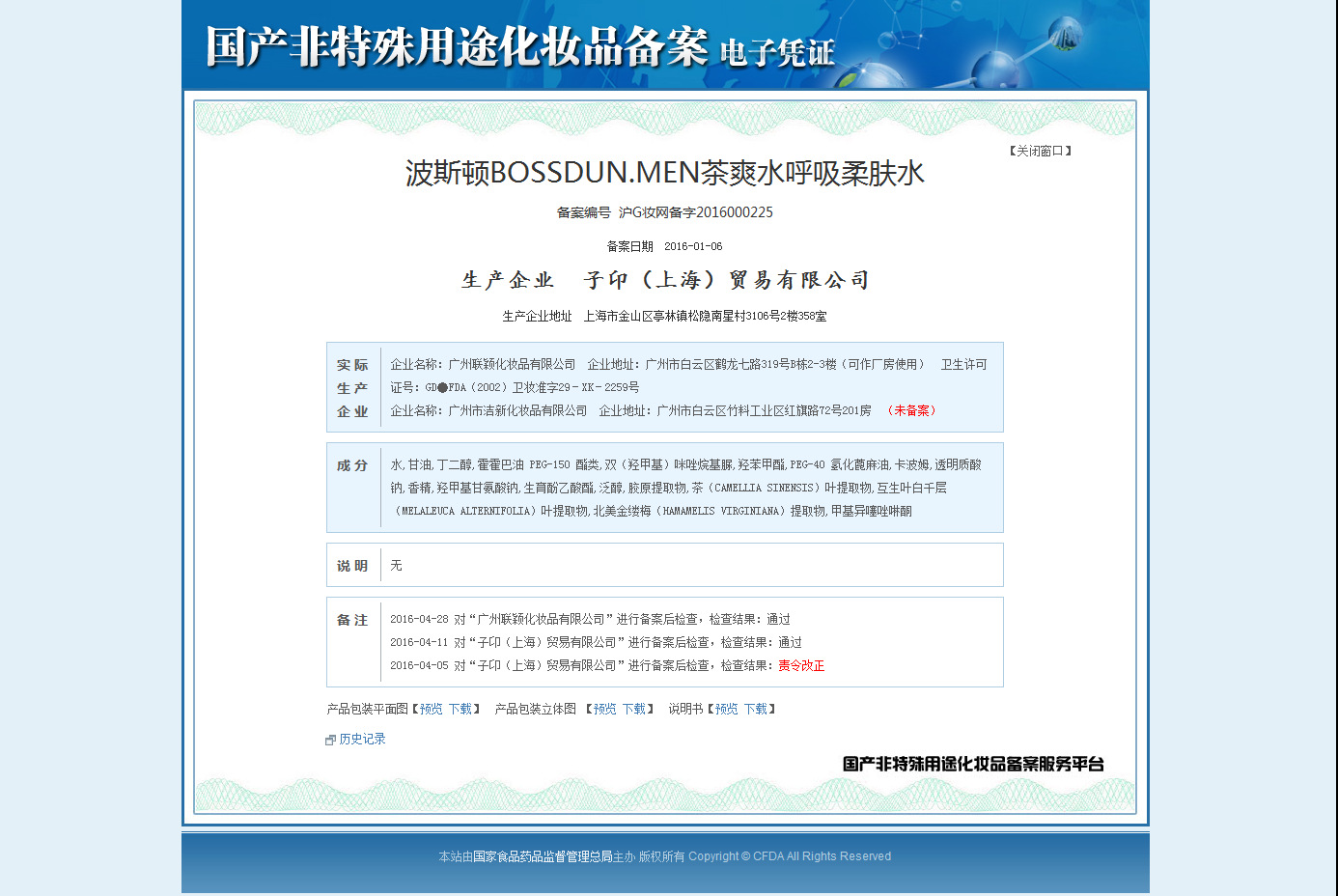Download the 说明书 document
This screenshot has width=1338, height=896.
[756, 709]
